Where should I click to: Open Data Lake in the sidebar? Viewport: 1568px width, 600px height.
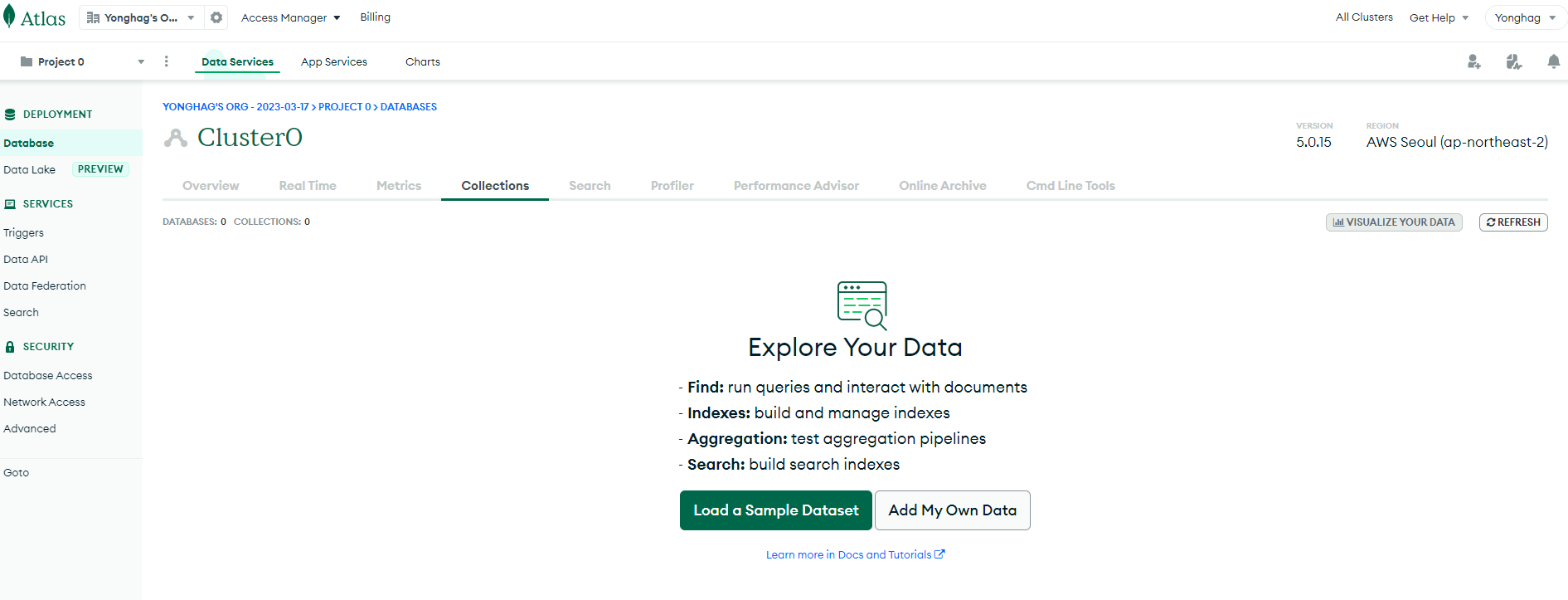pyautogui.click(x=29, y=169)
